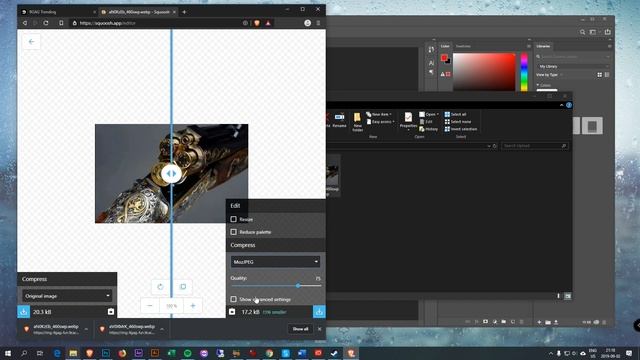Close the browser downloads bar
This screenshot has height=360, width=640.
click(320, 329)
